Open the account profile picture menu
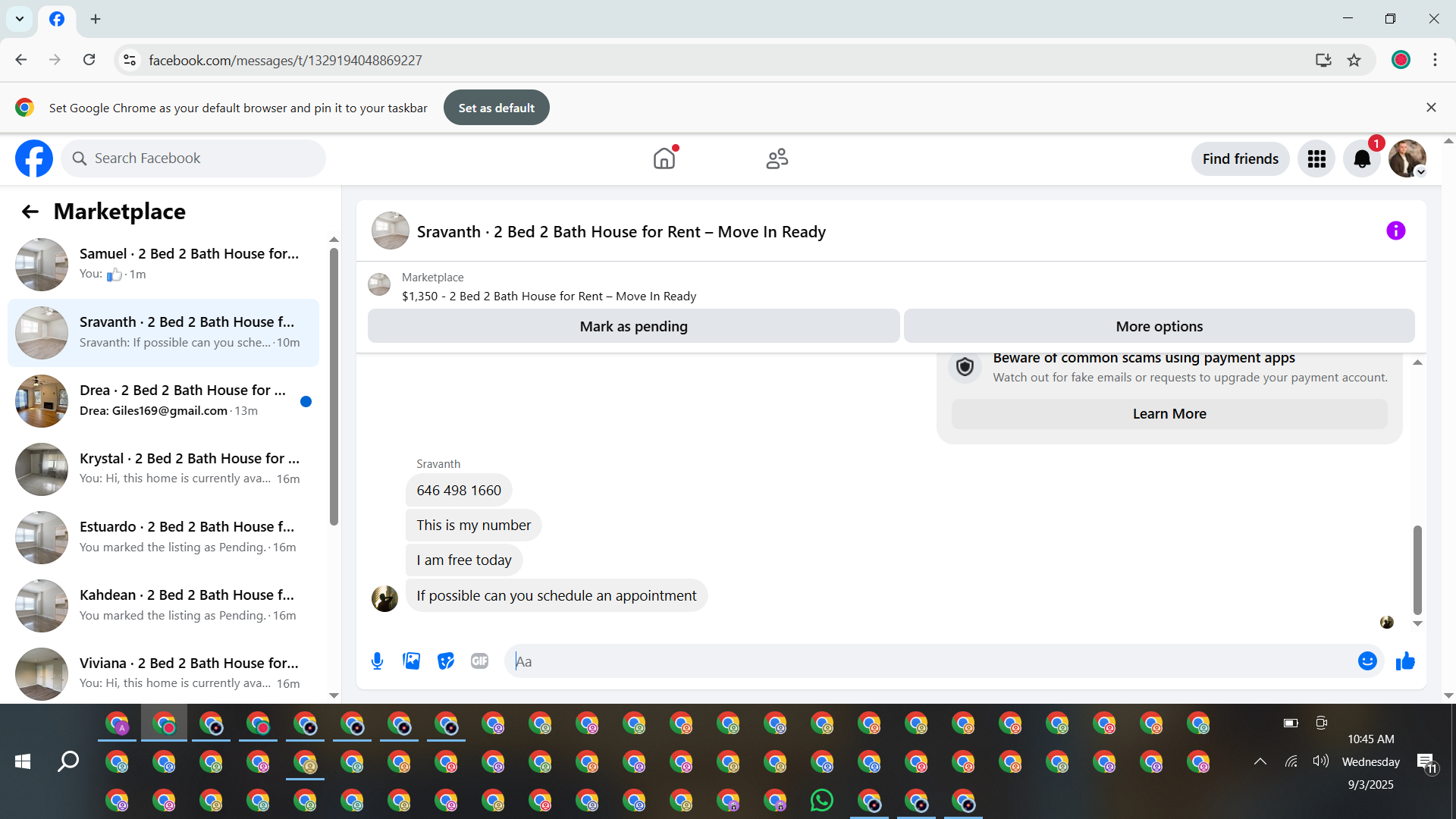 point(1407,158)
